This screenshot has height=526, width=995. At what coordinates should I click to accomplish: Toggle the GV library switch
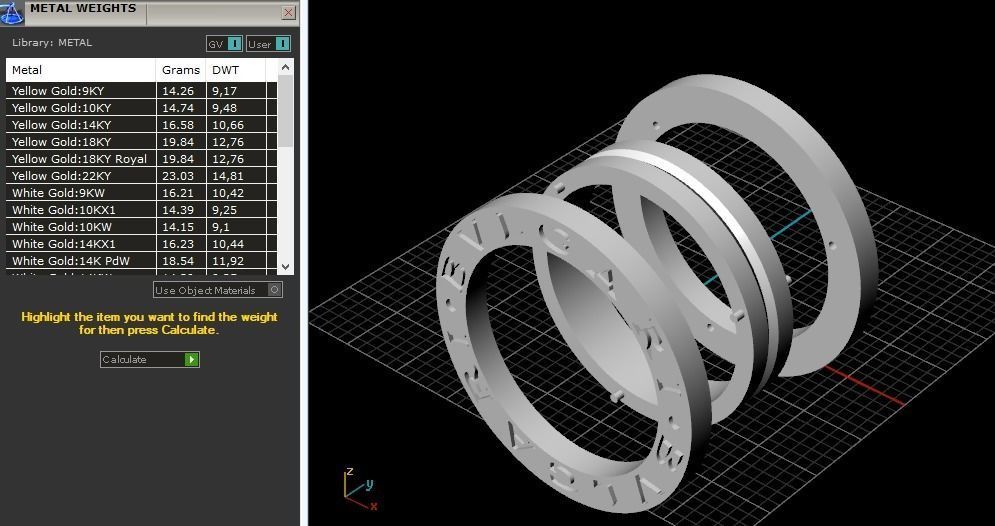point(225,44)
